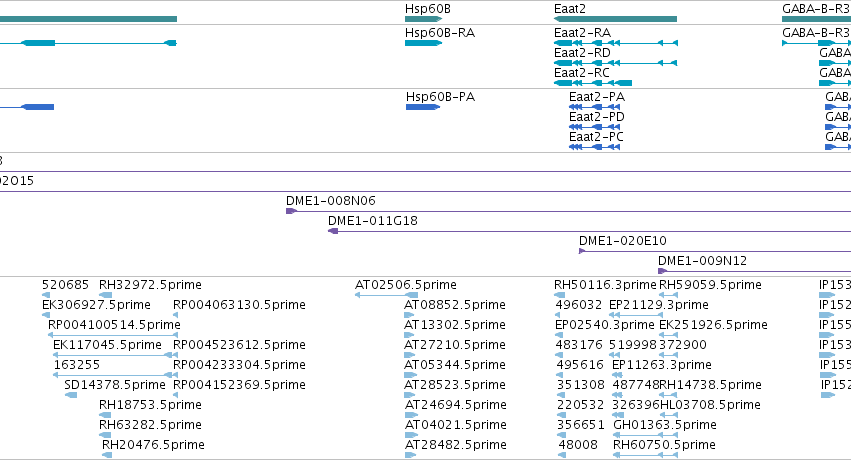Image resolution: width=851 pixels, height=460 pixels.
Task: Select the Hsp60B gene bar
Action: coord(423,19)
